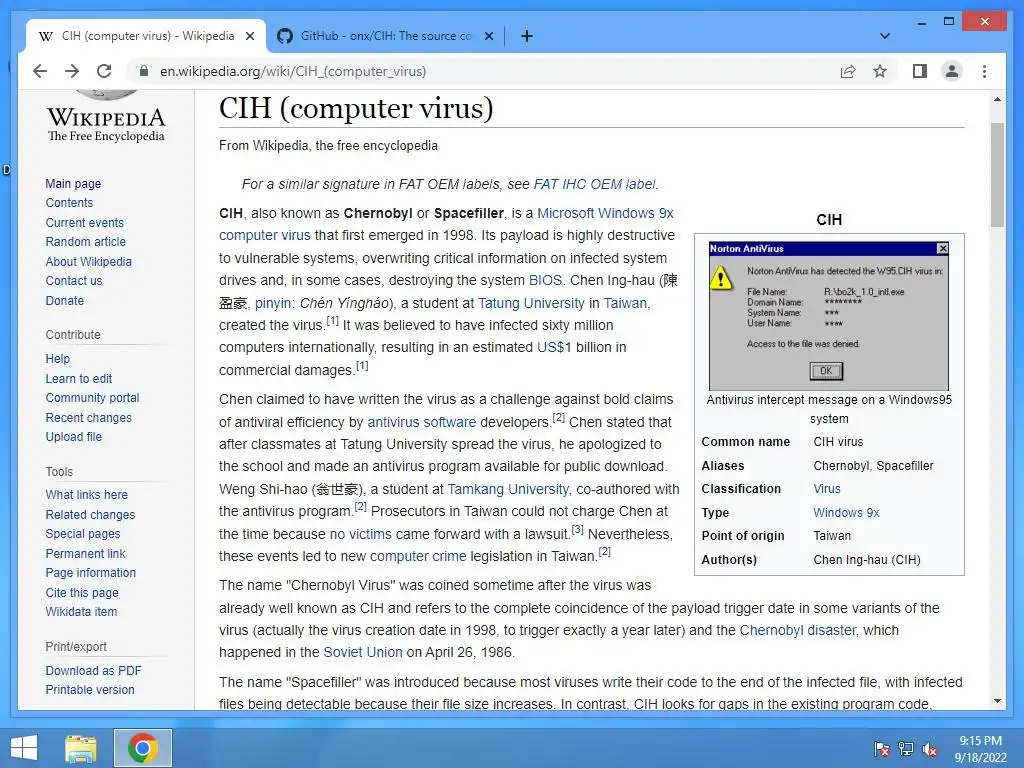Open About Wikipedia link
The height and width of the screenshot is (768, 1024).
point(88,261)
